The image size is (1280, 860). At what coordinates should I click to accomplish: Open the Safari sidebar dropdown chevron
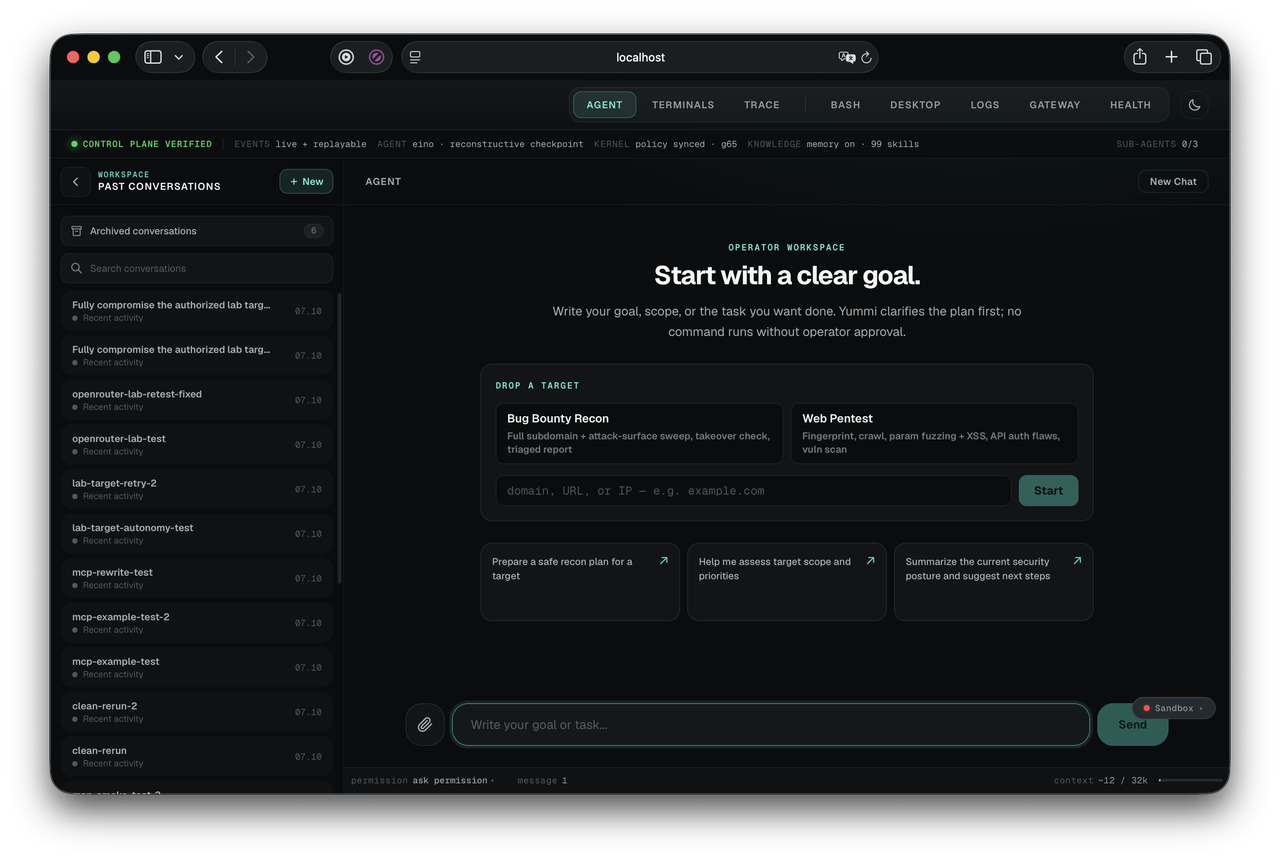coord(178,57)
